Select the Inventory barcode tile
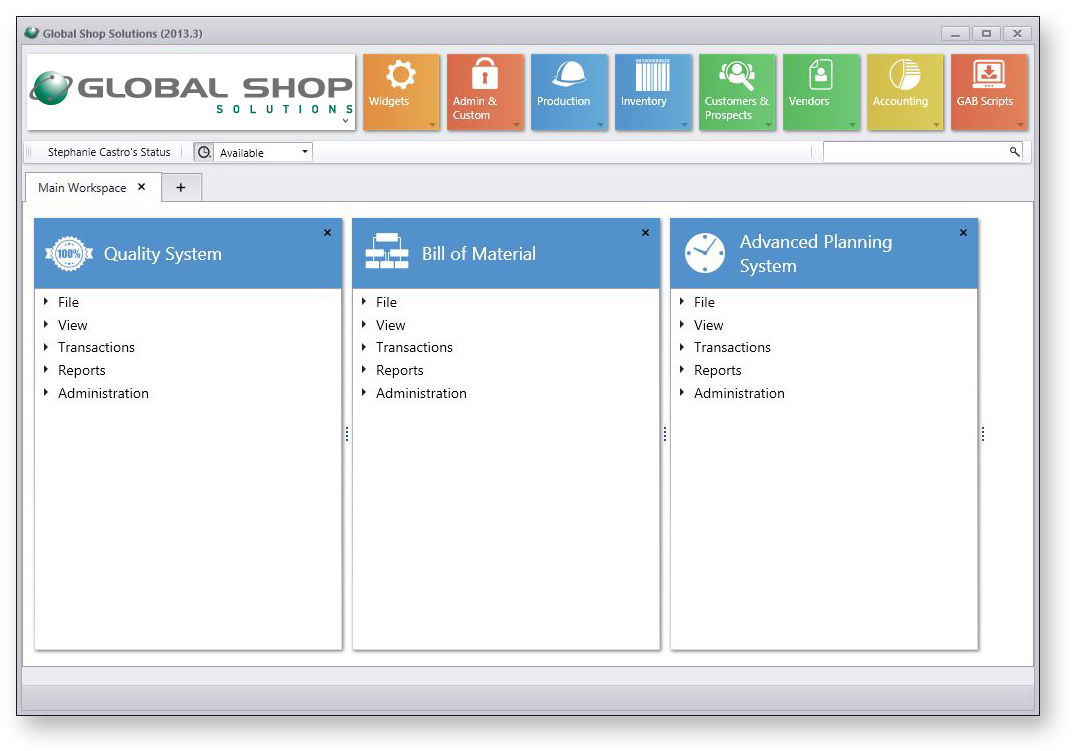The height and width of the screenshot is (751, 1073). click(x=652, y=90)
